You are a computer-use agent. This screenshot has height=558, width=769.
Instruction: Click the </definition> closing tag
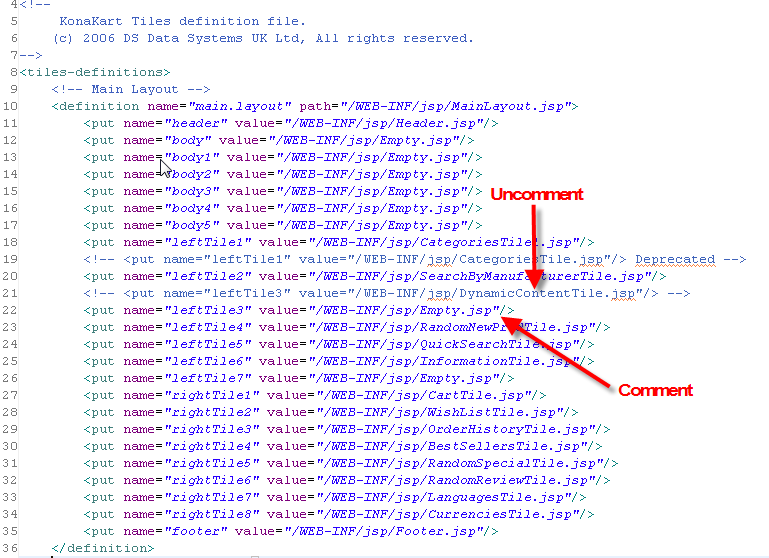point(103,548)
